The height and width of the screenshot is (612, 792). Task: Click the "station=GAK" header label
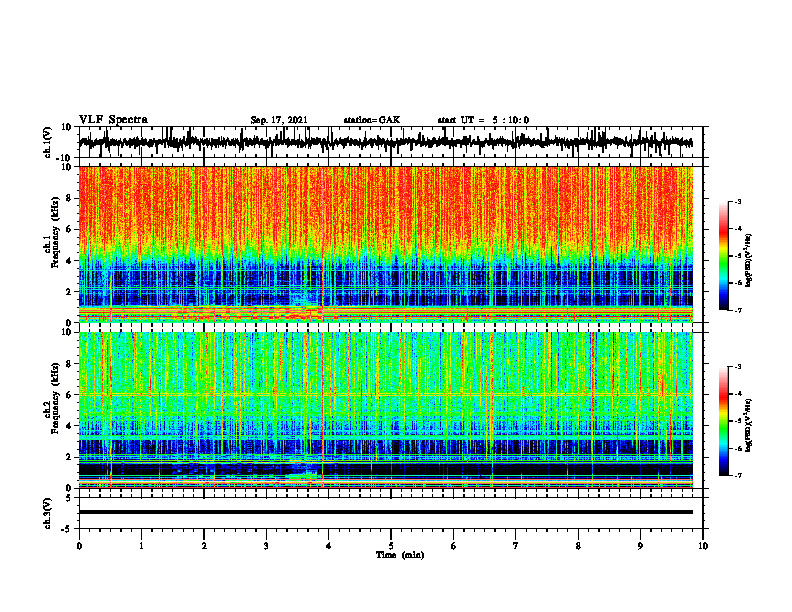coord(372,120)
